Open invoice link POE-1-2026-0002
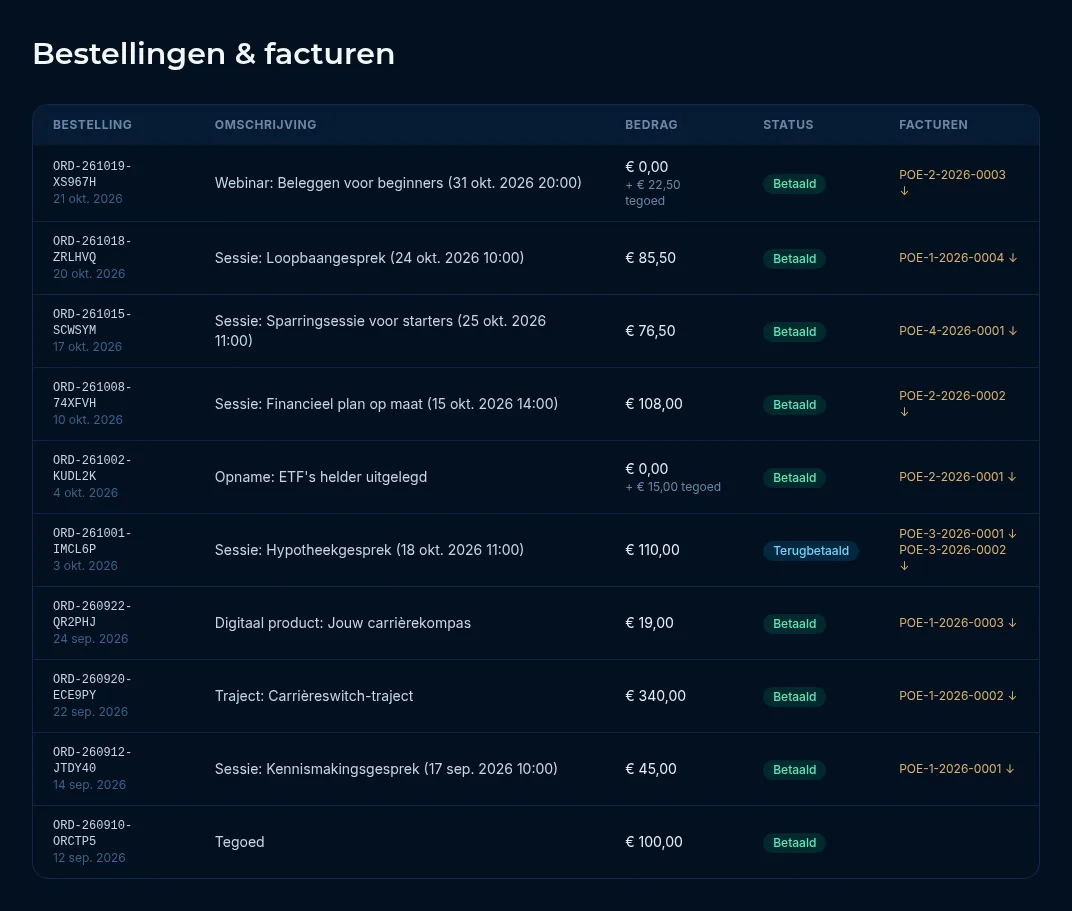Viewport: 1072px width, 911px height. click(x=951, y=696)
